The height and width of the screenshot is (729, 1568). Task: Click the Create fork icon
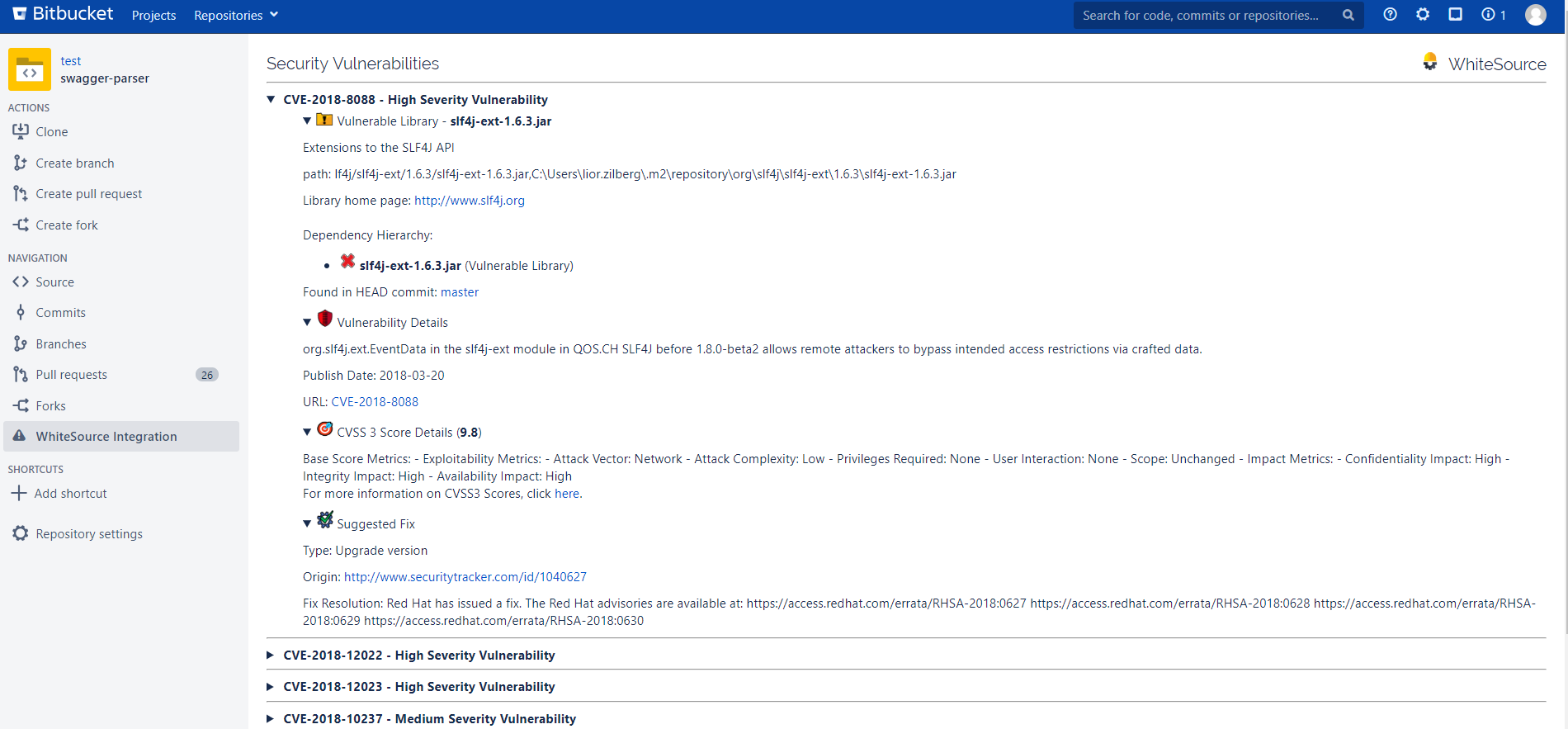21,225
